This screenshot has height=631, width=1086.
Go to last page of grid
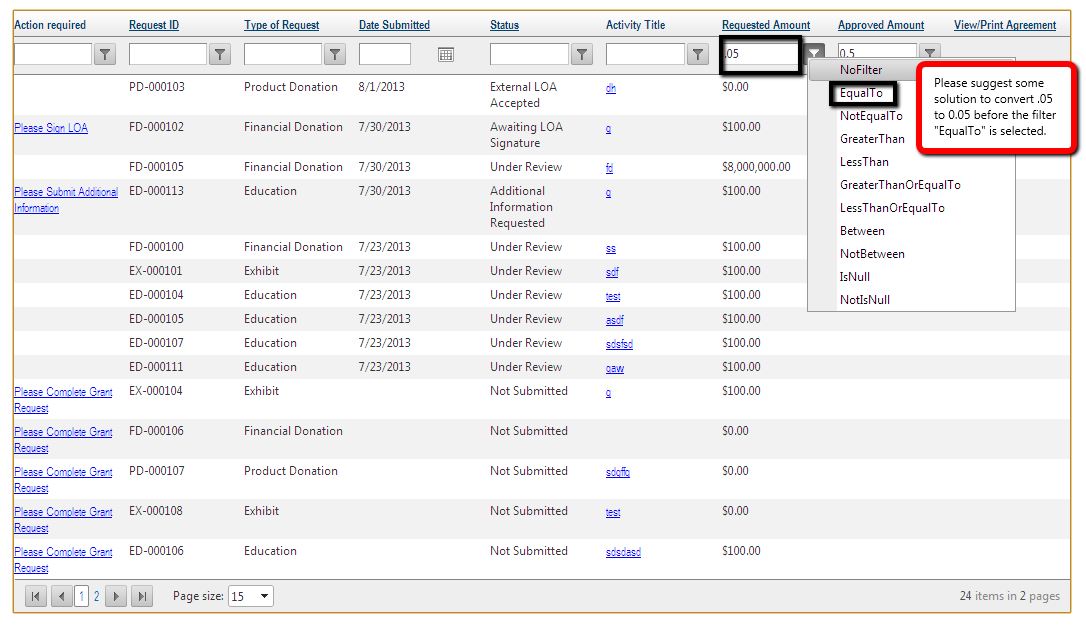click(x=142, y=596)
